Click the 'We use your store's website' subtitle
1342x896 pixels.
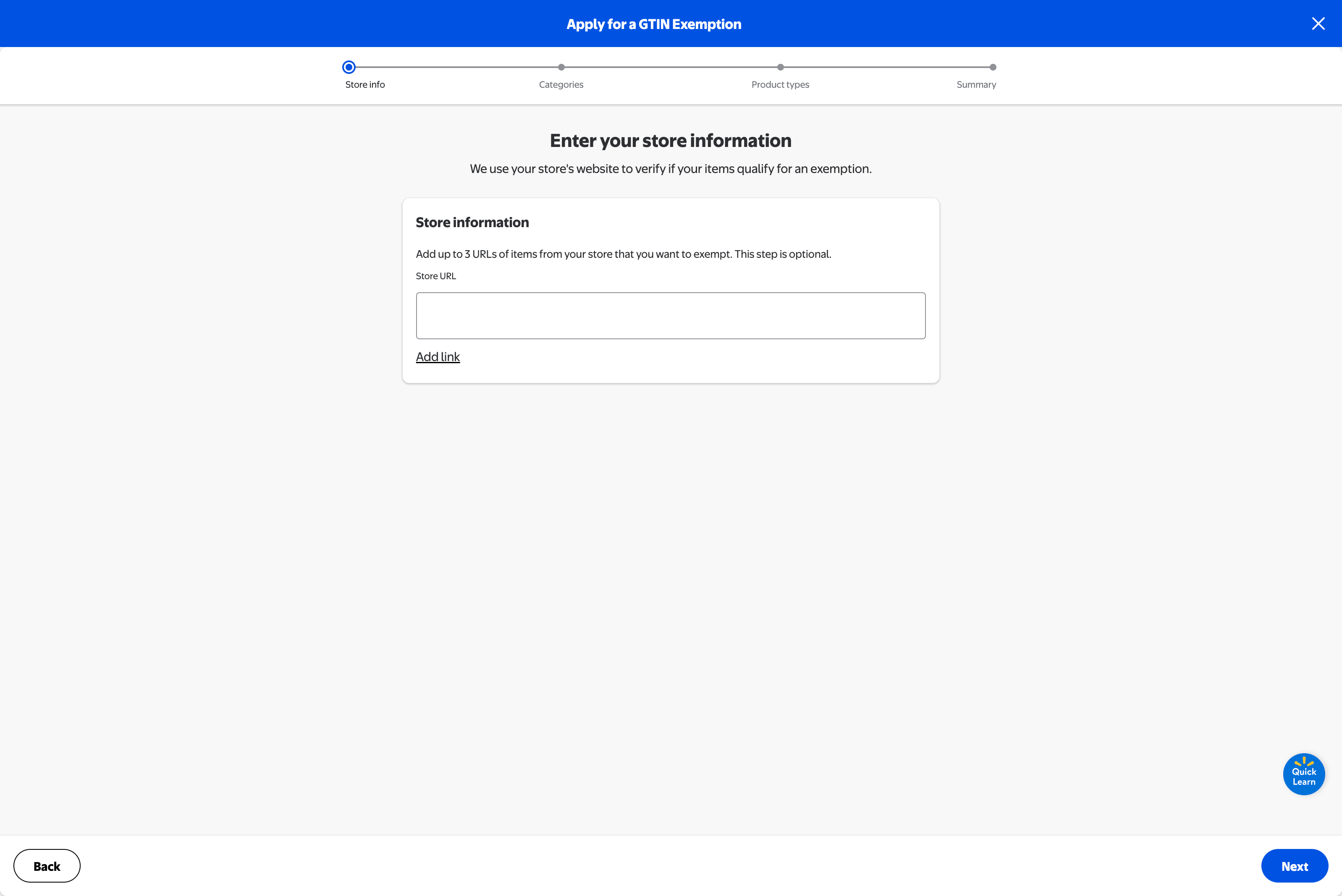(x=671, y=168)
